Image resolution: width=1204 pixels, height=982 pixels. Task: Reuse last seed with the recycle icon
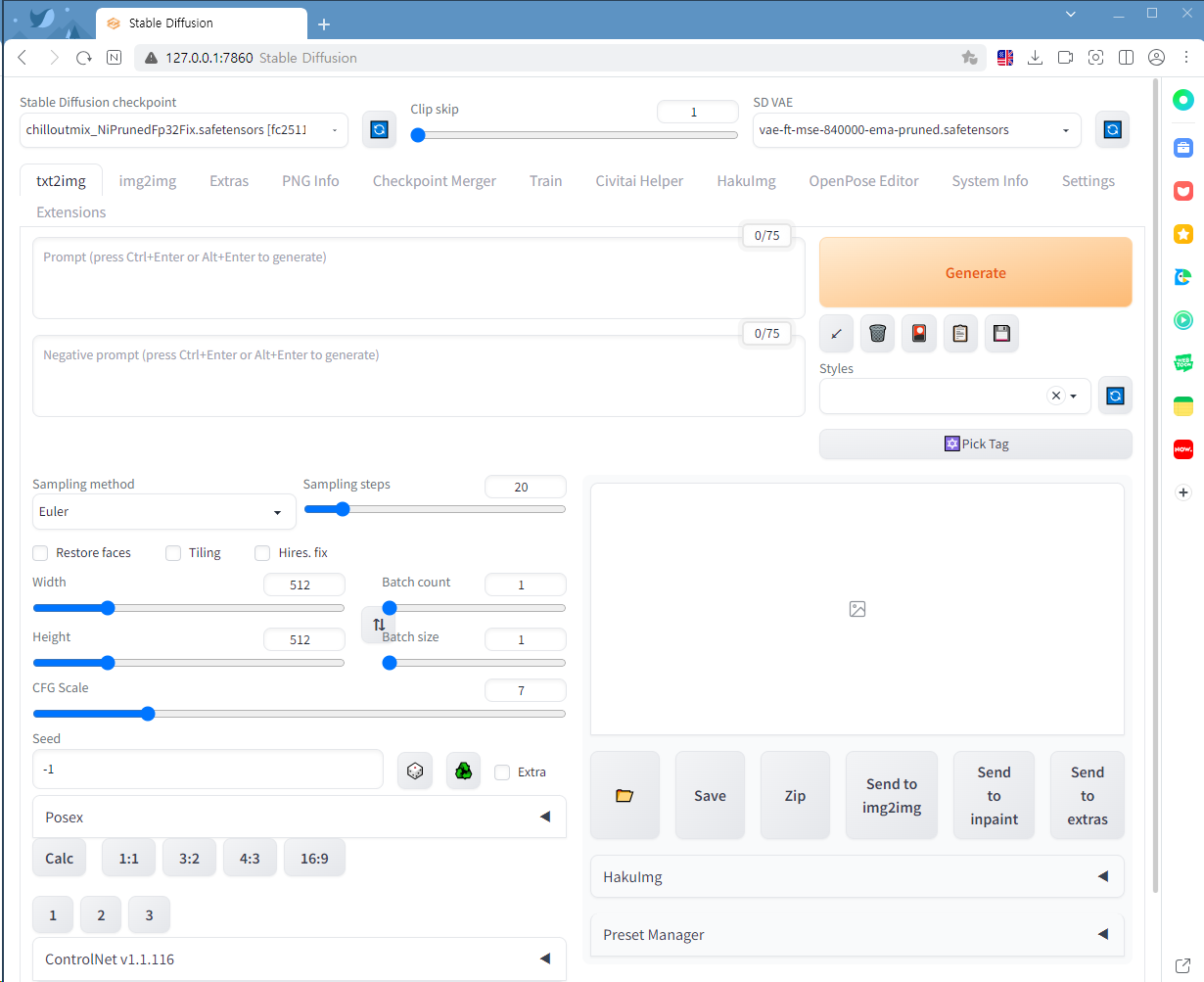(x=463, y=772)
